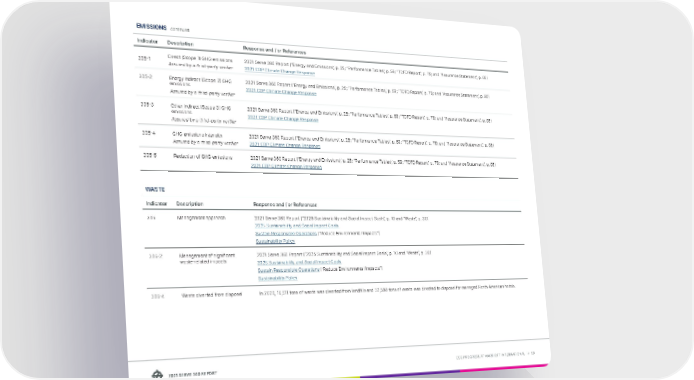Click the Response and/or Reference header in the Waste table

pyautogui.click(x=285, y=204)
